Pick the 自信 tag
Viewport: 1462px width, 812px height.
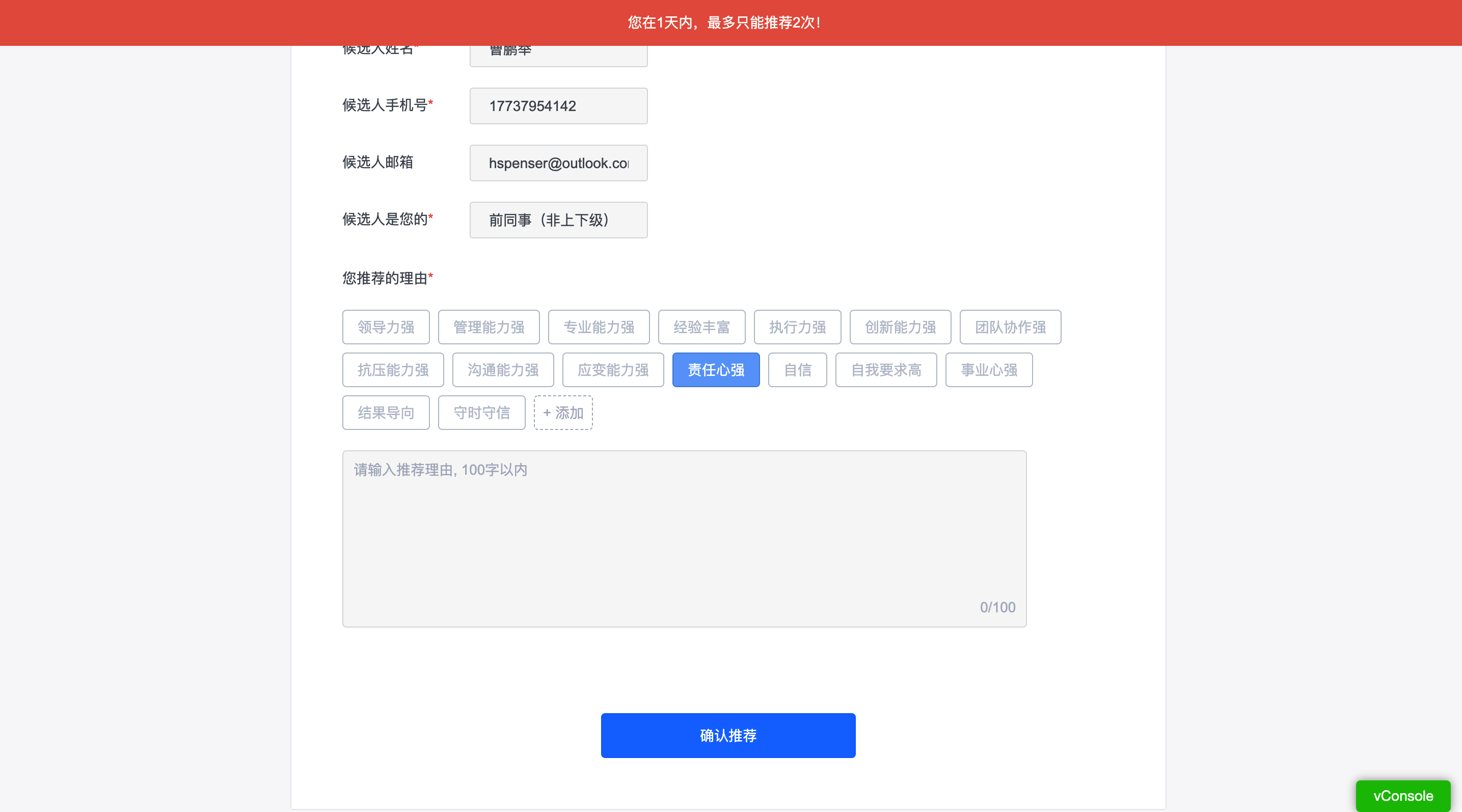coord(797,370)
